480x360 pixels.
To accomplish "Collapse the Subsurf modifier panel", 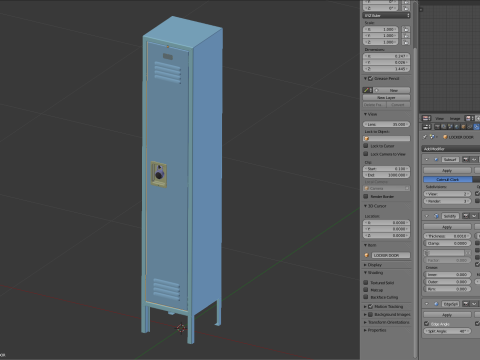I will pyautogui.click(x=427, y=160).
